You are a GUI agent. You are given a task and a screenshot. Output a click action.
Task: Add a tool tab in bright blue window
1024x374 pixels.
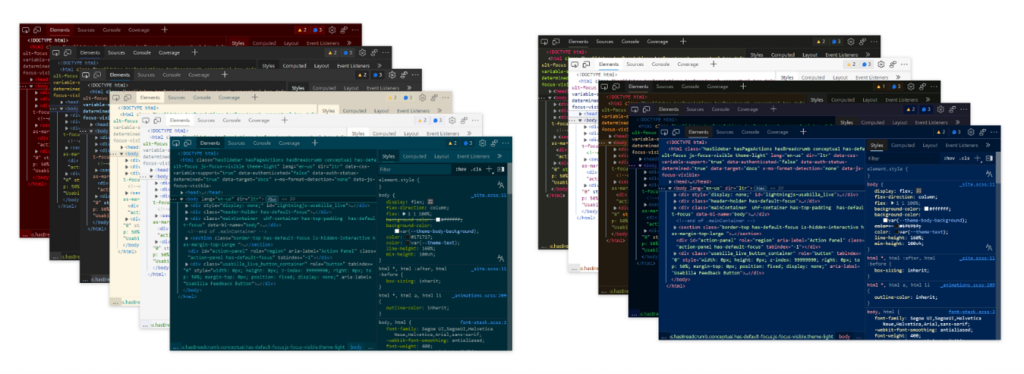tap(803, 132)
